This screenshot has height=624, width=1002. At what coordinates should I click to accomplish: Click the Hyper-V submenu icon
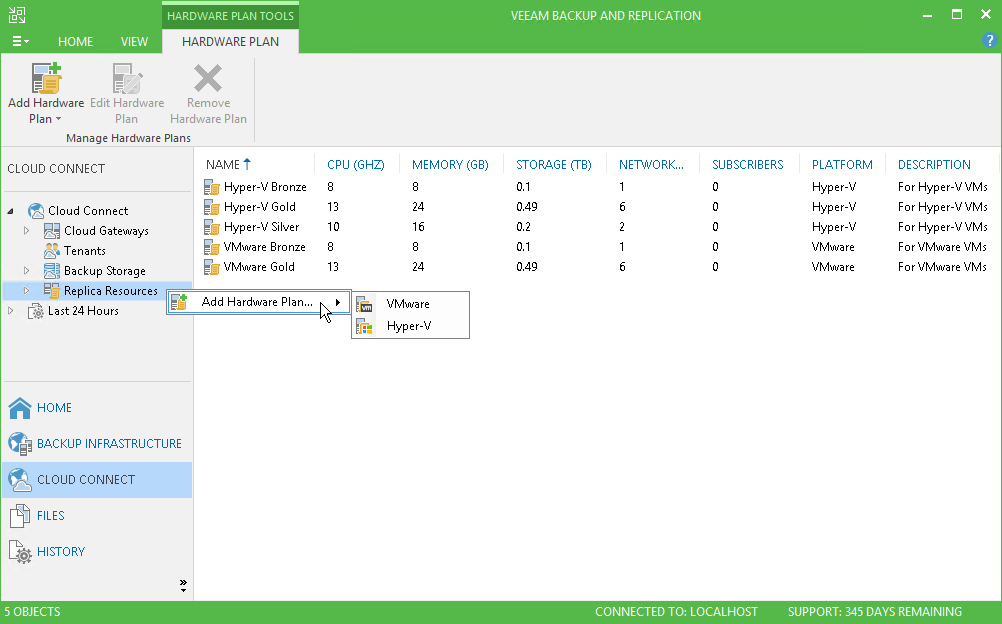pyautogui.click(x=364, y=326)
